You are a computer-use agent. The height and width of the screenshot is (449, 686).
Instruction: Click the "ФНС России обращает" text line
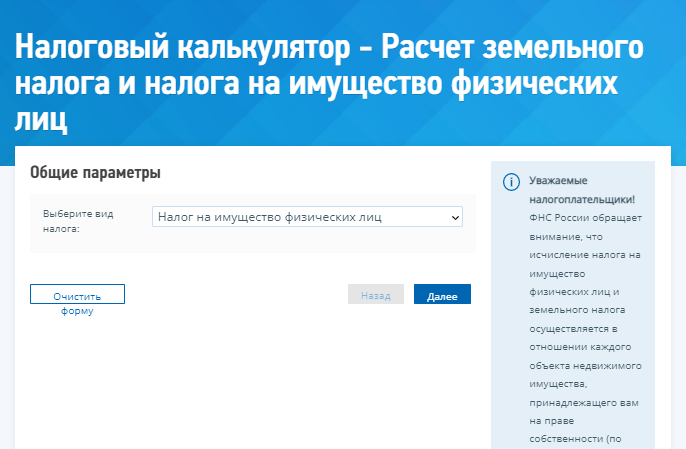click(581, 217)
